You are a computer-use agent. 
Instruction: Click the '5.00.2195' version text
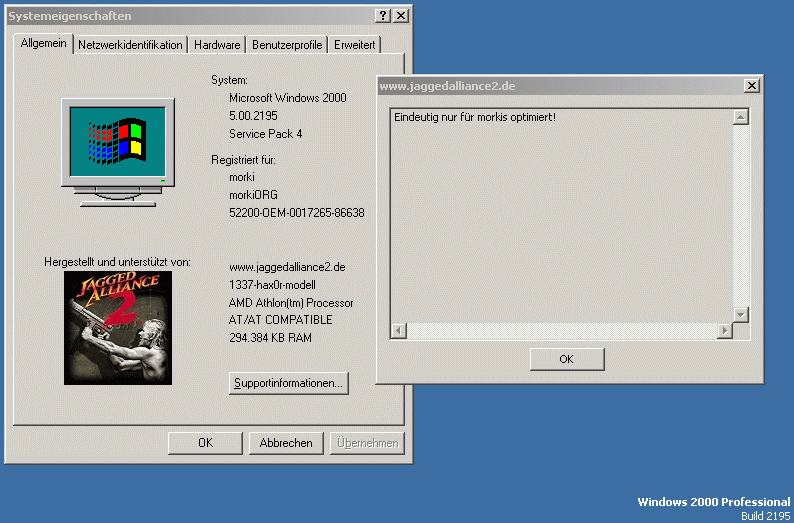253,116
